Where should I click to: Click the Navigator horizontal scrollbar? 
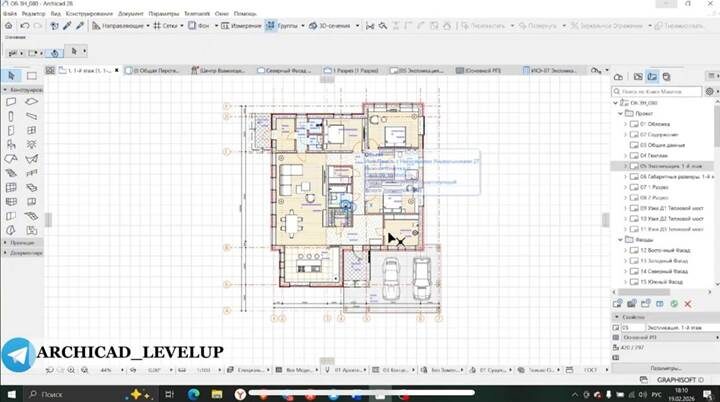pos(644,292)
